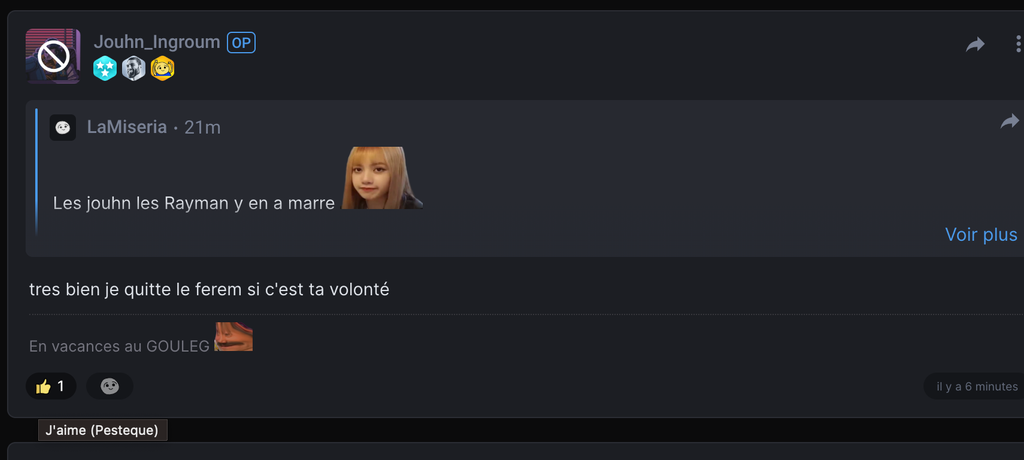The width and height of the screenshot is (1024, 460).
Task: Click Jouhn_Ingroum's blocked profile avatar
Action: click(53, 56)
